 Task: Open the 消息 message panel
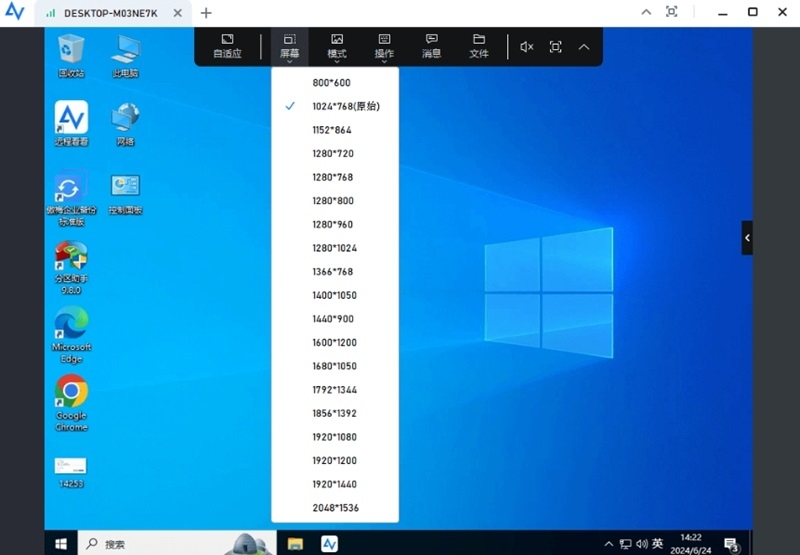[431, 45]
